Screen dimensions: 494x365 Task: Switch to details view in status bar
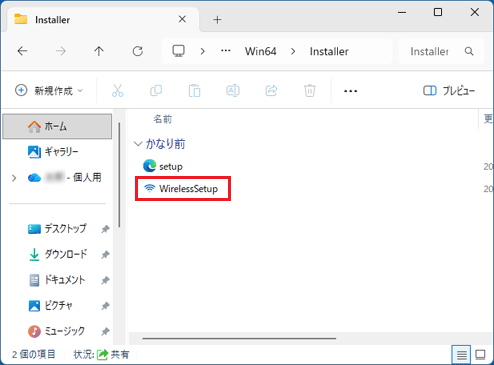461,355
